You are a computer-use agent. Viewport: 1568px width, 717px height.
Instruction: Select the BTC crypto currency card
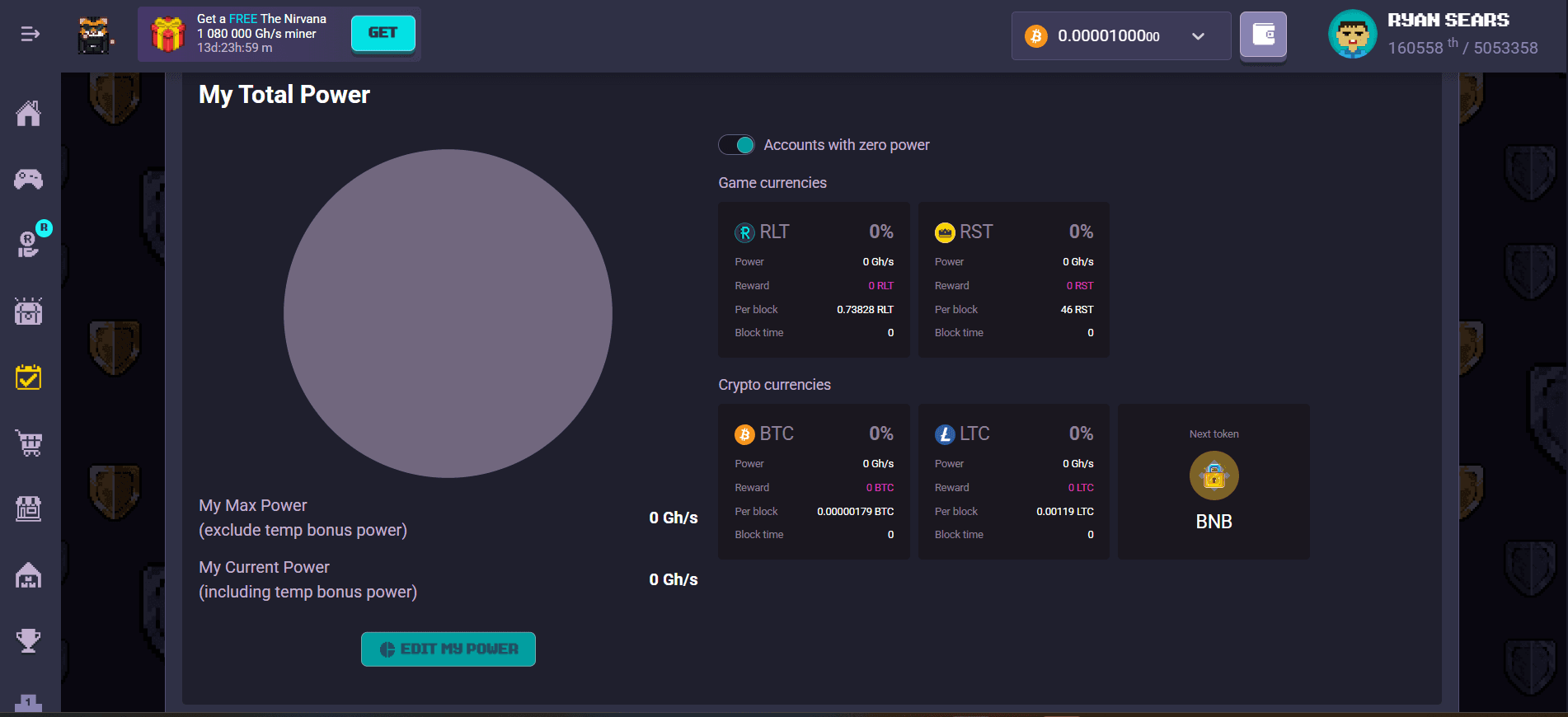[814, 482]
